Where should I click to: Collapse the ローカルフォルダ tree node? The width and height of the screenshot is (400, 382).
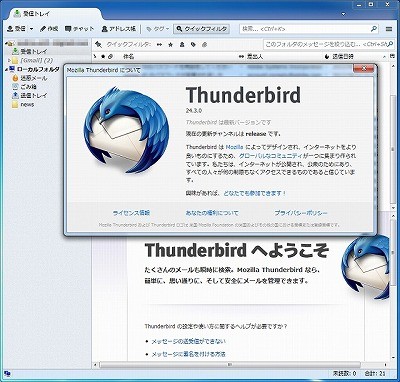[6, 69]
